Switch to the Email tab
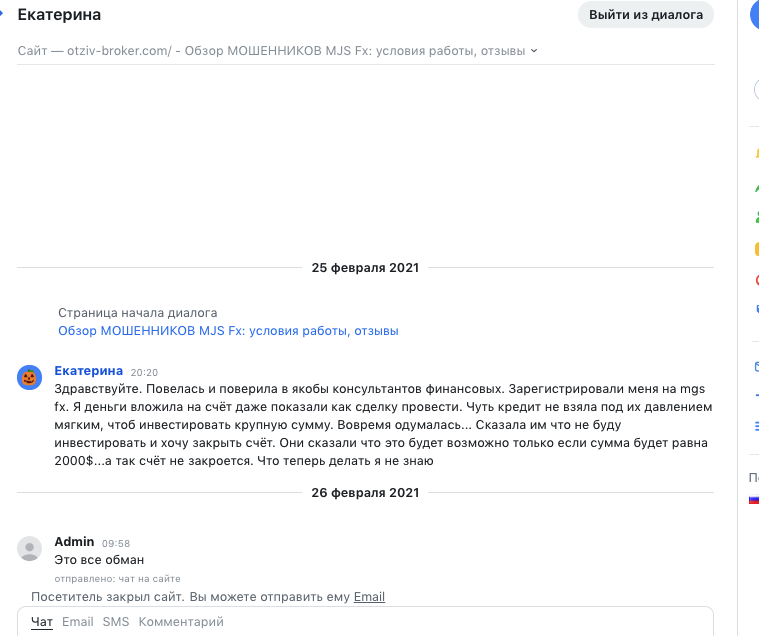Screen dimensions: 759x636 tap(77, 621)
